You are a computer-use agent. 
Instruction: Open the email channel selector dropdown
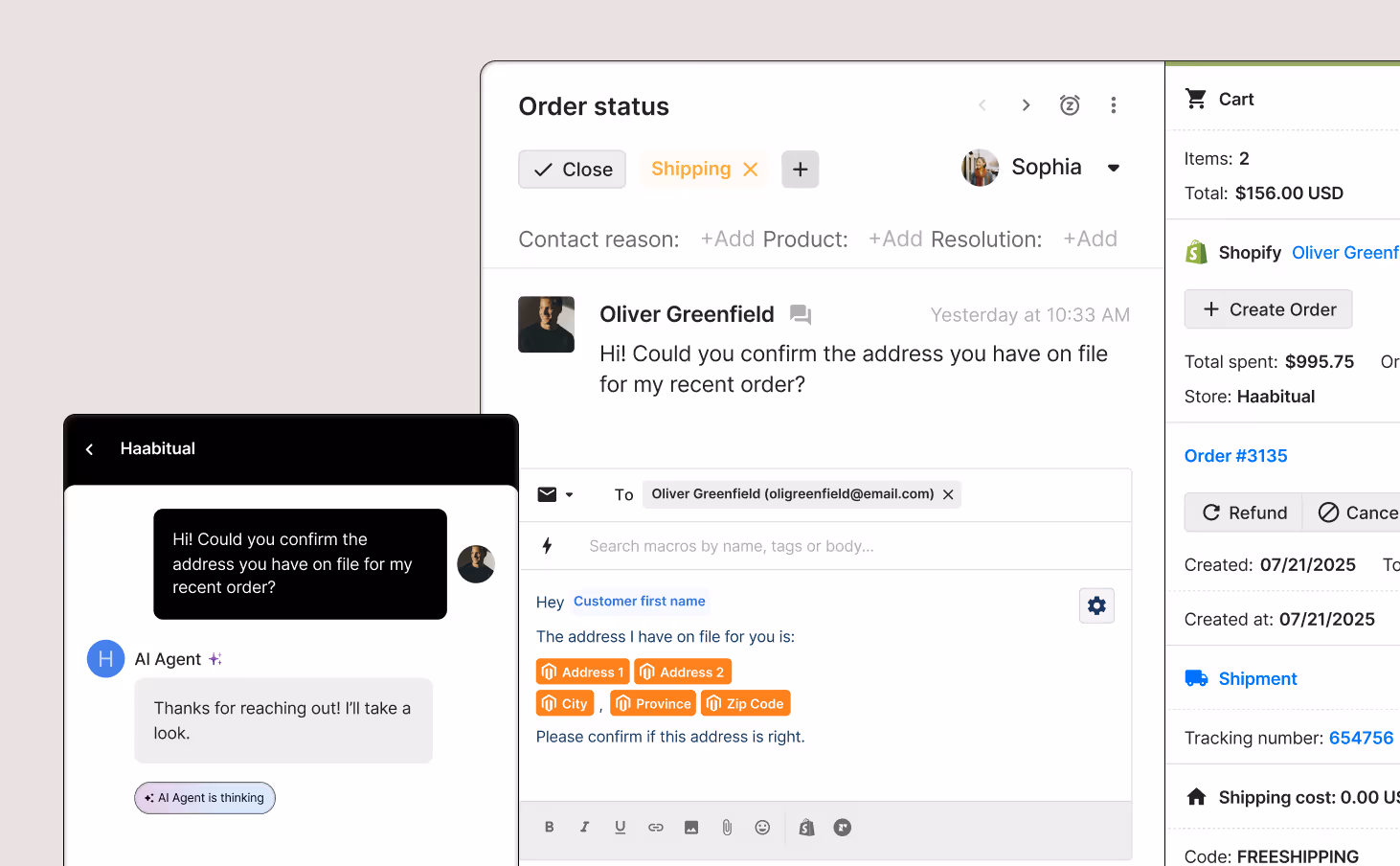(555, 495)
